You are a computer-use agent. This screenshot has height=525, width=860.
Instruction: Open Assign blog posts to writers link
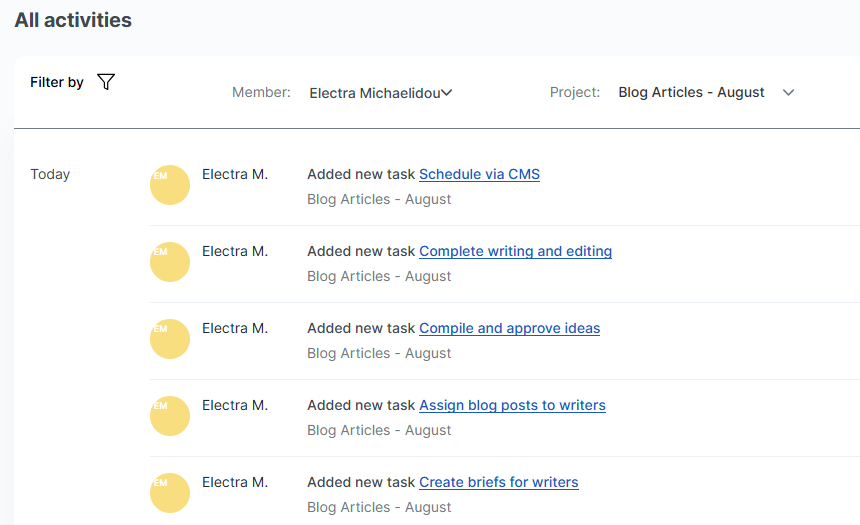512,405
